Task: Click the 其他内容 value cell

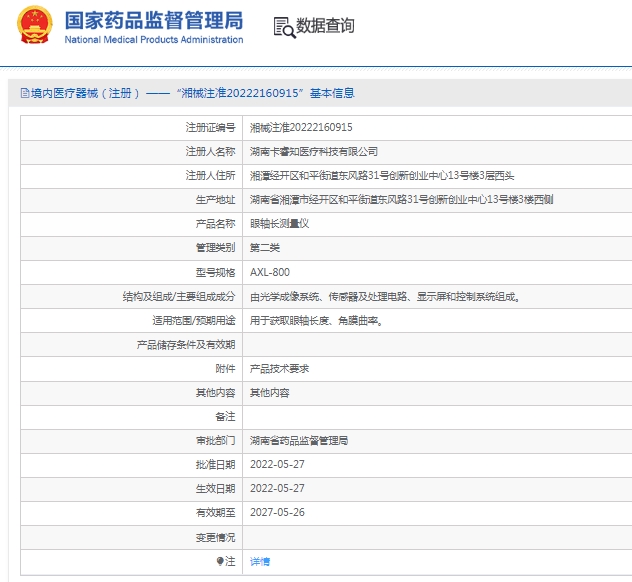Action: click(270, 393)
